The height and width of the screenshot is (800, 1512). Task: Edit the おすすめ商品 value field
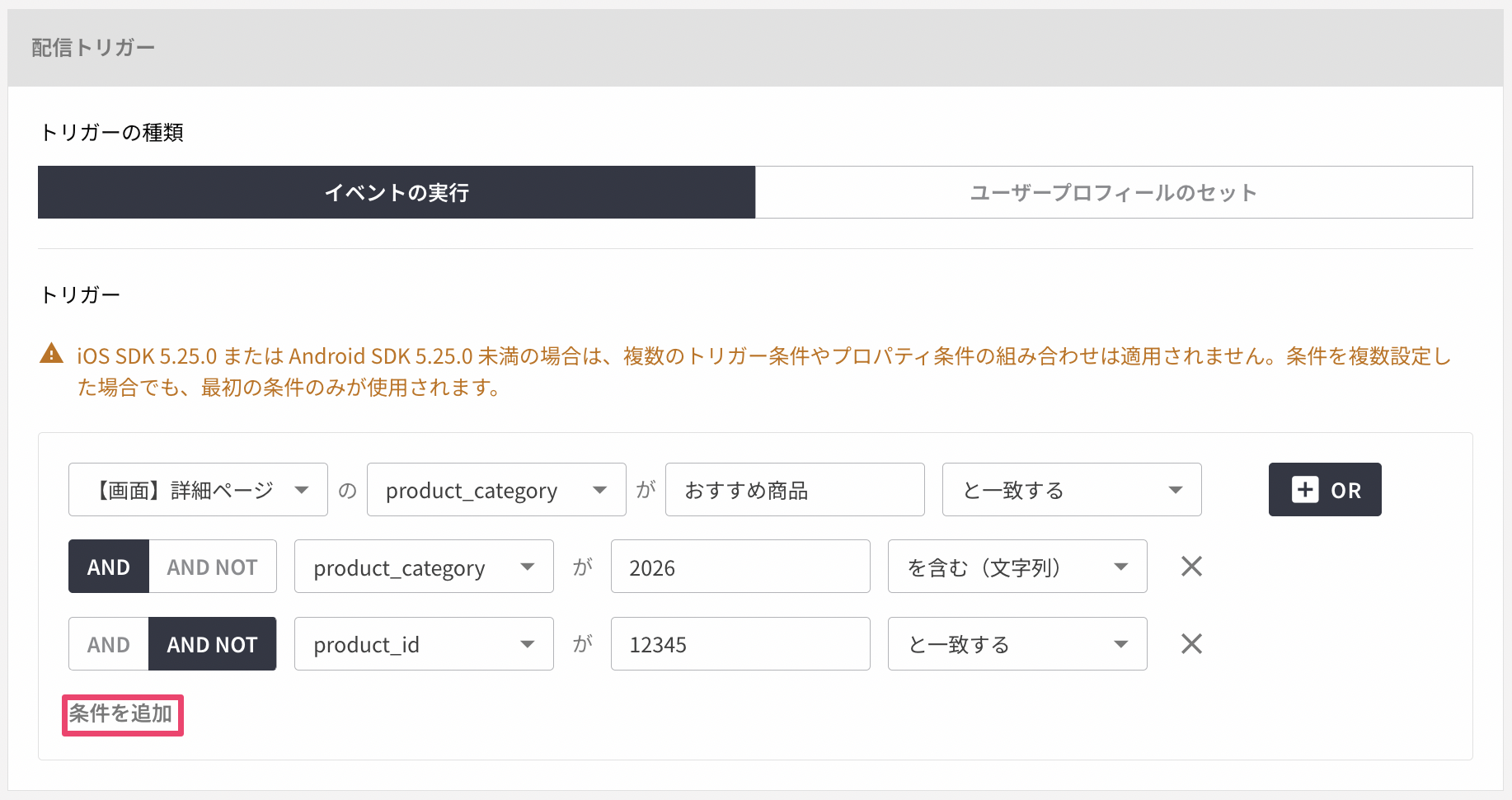click(795, 490)
